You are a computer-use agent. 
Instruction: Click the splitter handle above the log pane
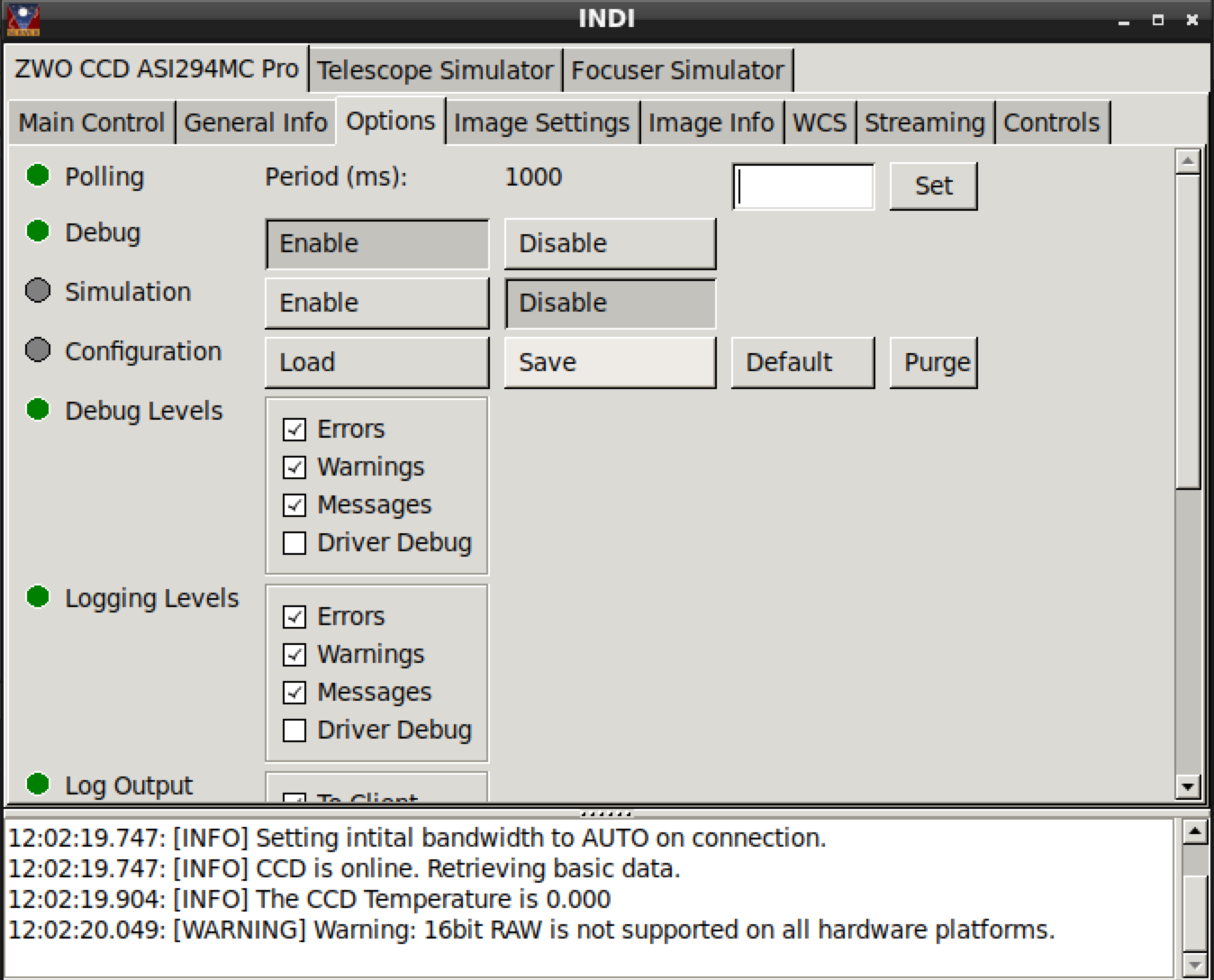click(x=607, y=812)
